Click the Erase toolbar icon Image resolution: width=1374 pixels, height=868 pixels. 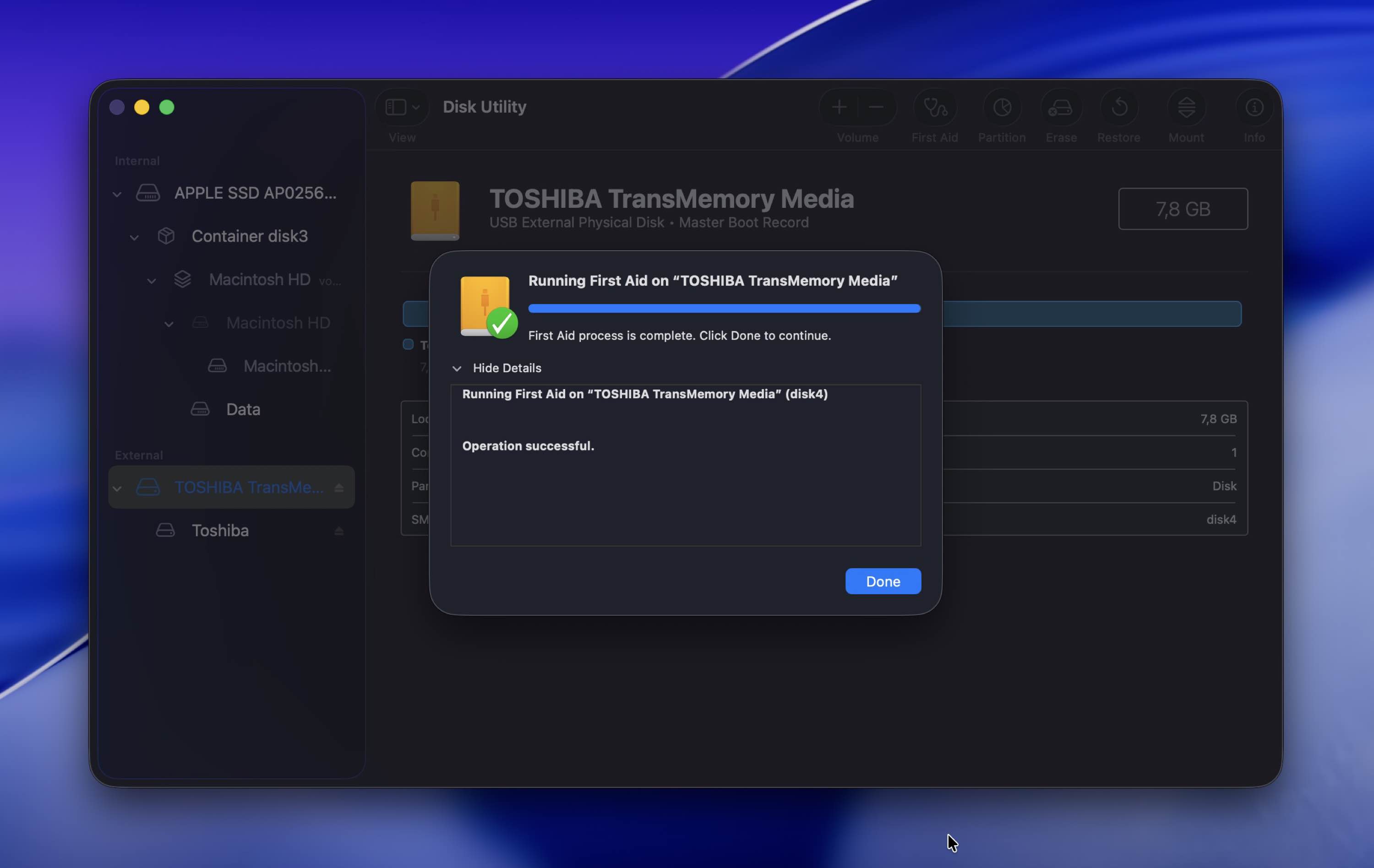point(1061,107)
